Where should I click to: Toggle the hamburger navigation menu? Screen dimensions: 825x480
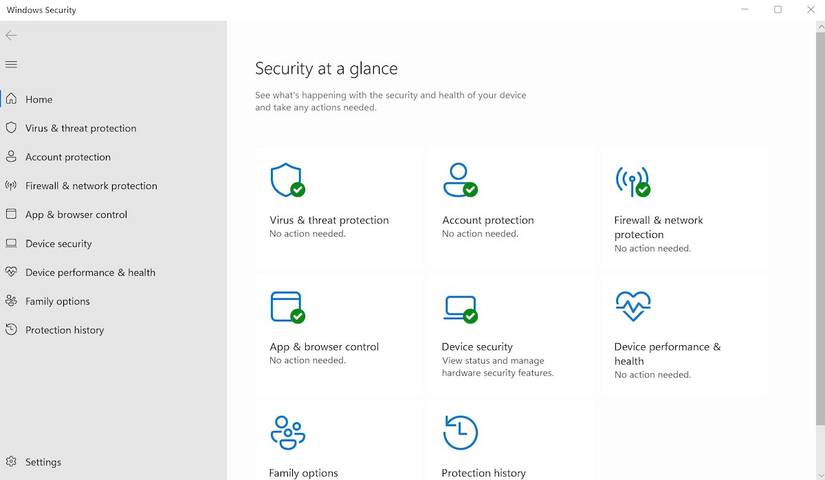(12, 64)
